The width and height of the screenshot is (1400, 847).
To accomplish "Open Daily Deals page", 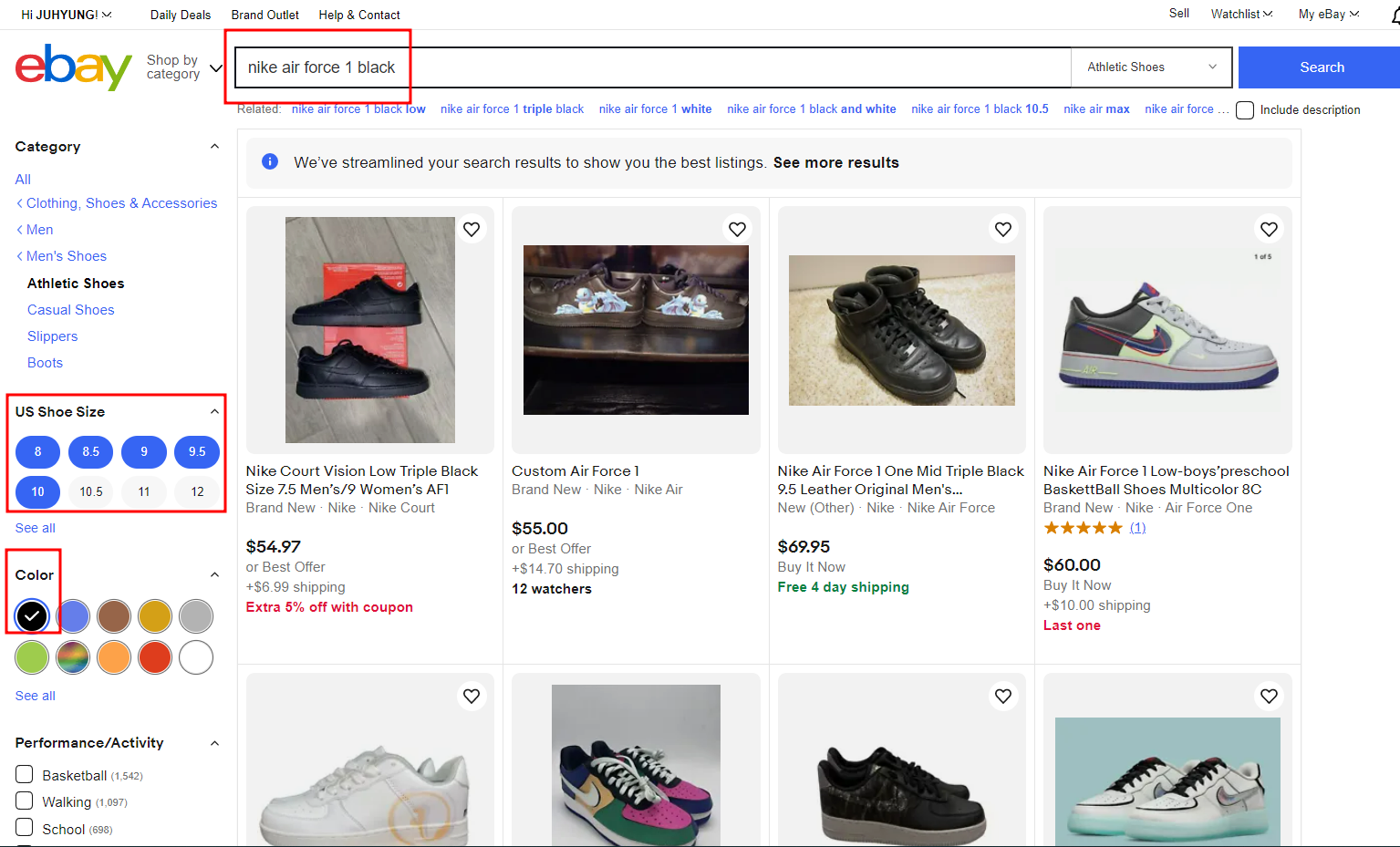I will click(x=181, y=15).
